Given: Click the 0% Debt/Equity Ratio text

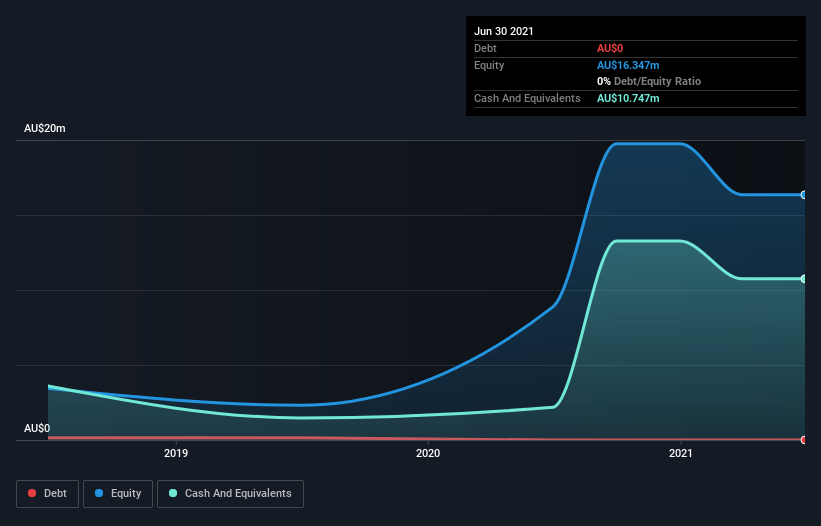Looking at the screenshot, I should tap(649, 81).
